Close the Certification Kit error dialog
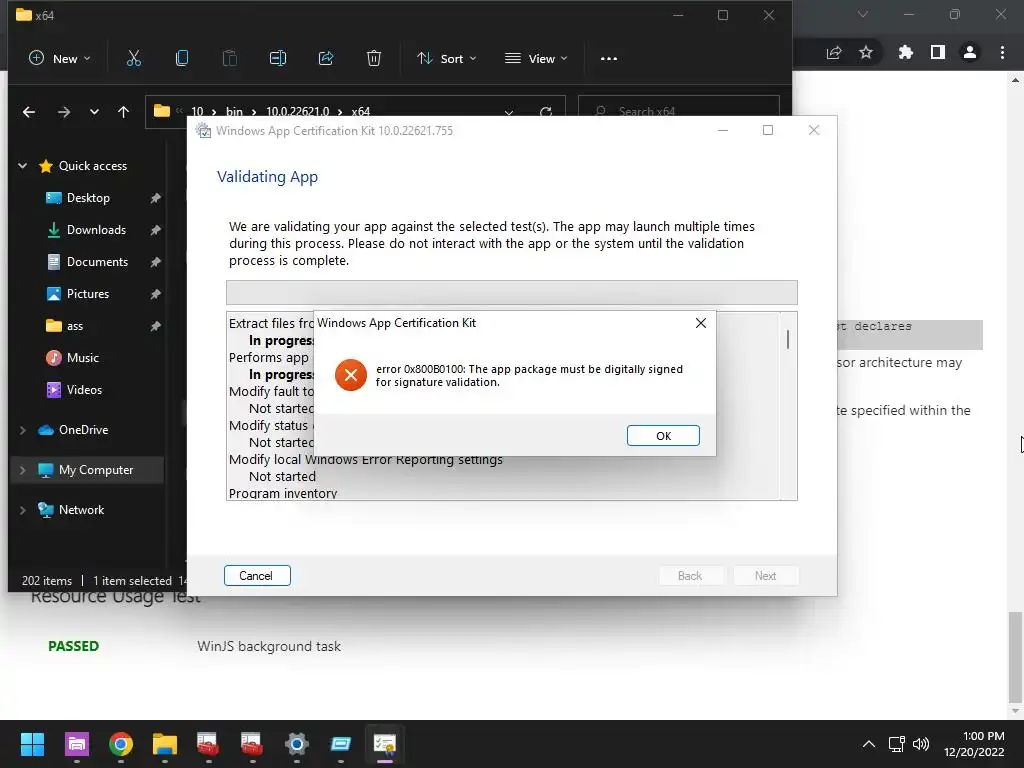The width and height of the screenshot is (1024, 768). [701, 323]
